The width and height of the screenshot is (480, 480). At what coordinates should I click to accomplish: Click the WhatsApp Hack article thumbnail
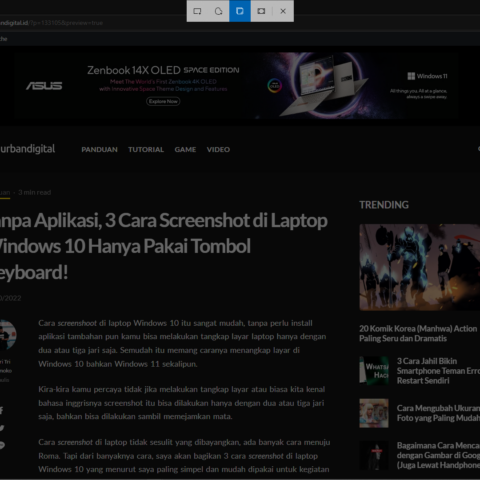pyautogui.click(x=374, y=371)
